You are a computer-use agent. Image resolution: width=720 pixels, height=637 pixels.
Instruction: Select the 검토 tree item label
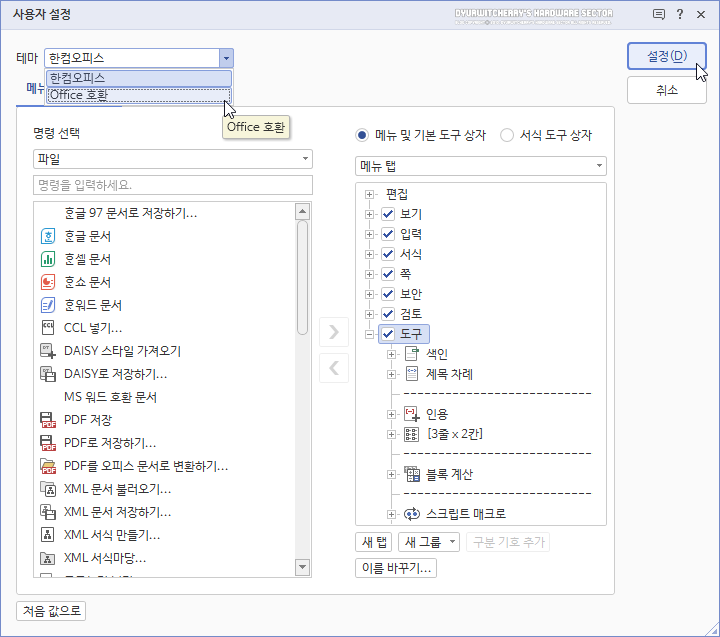pyautogui.click(x=411, y=314)
